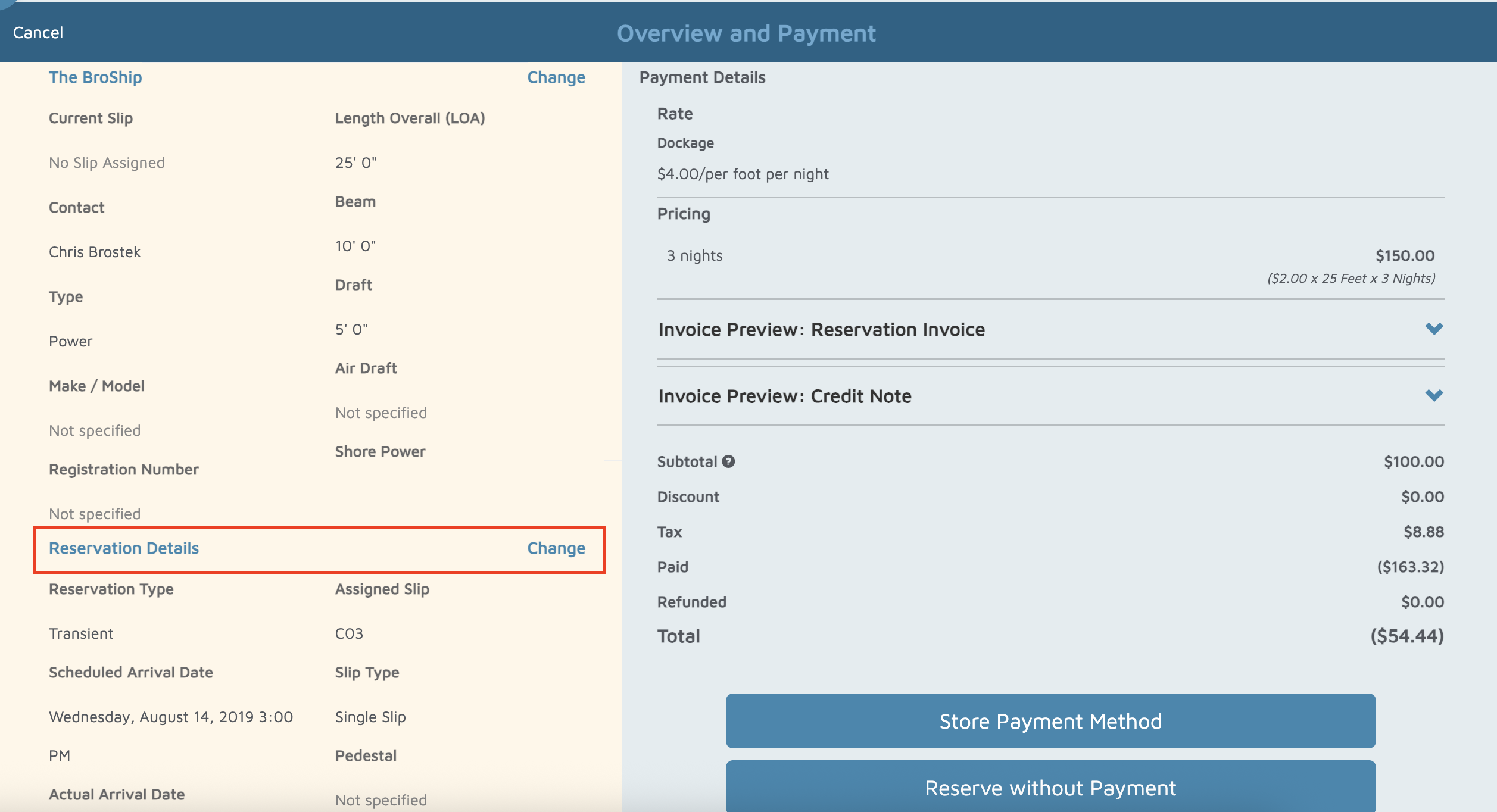Expand the Reservation Invoice preview chevron

point(1434,329)
